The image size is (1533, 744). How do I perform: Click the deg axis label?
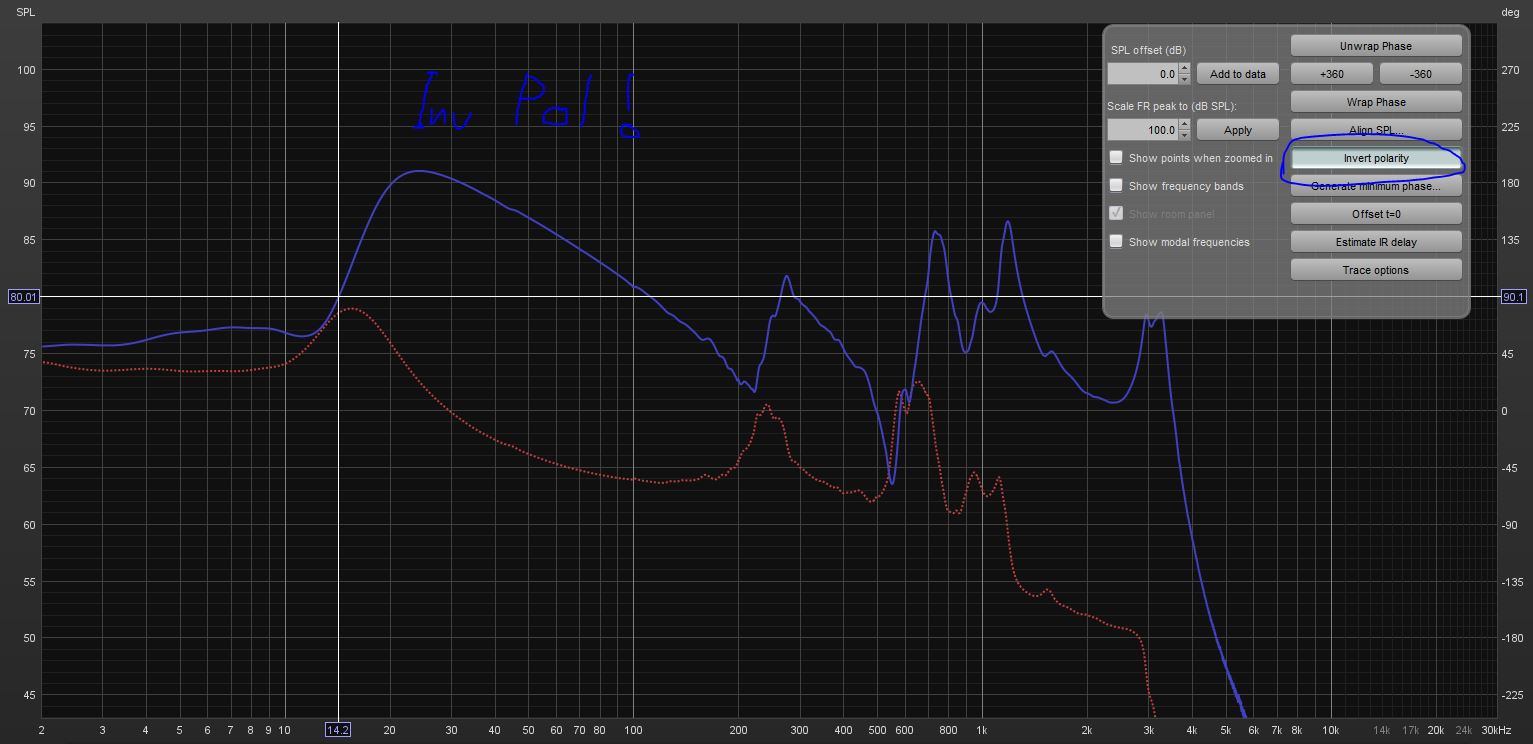tap(1510, 12)
